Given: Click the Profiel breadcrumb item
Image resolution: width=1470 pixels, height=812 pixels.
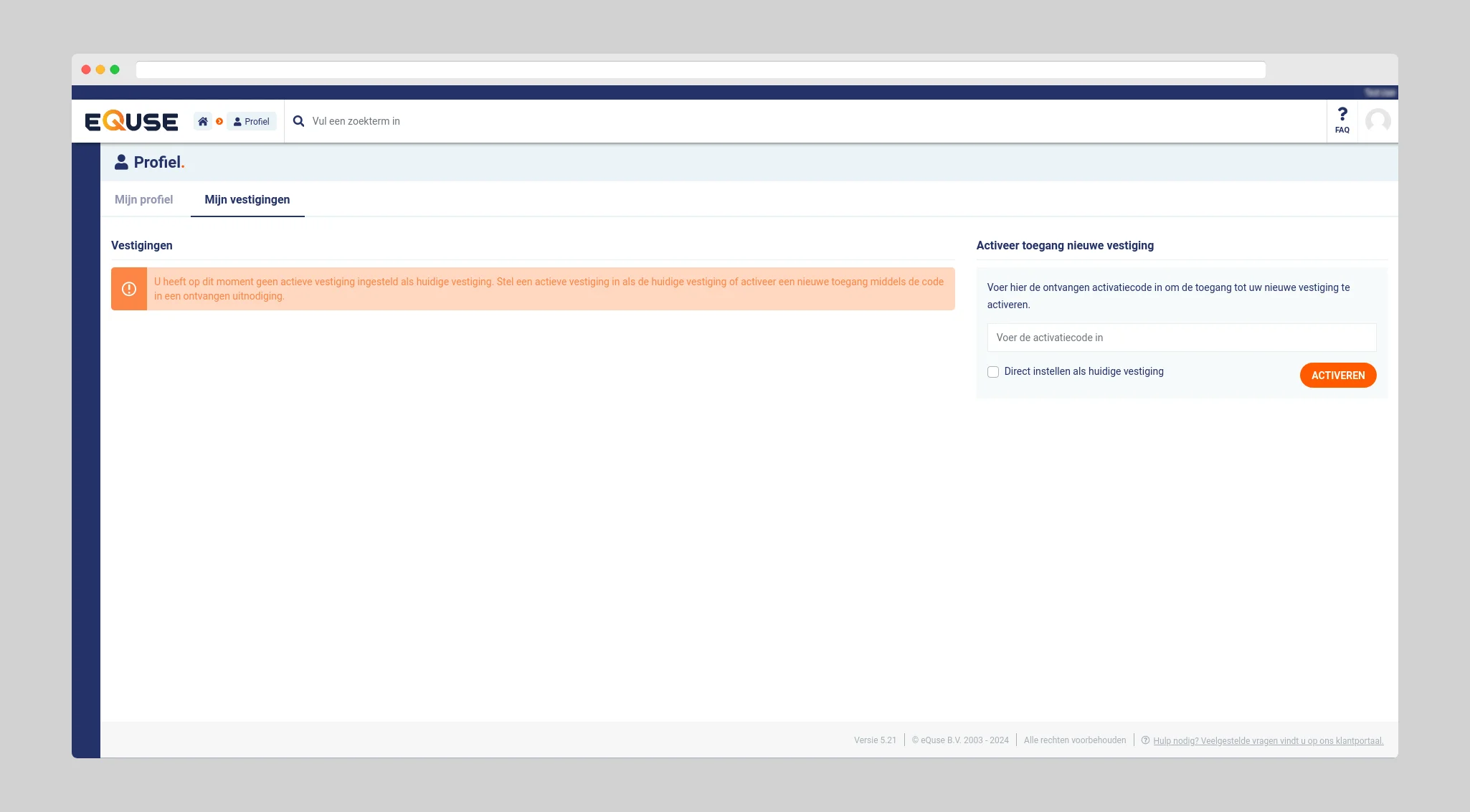Looking at the screenshot, I should tap(252, 121).
